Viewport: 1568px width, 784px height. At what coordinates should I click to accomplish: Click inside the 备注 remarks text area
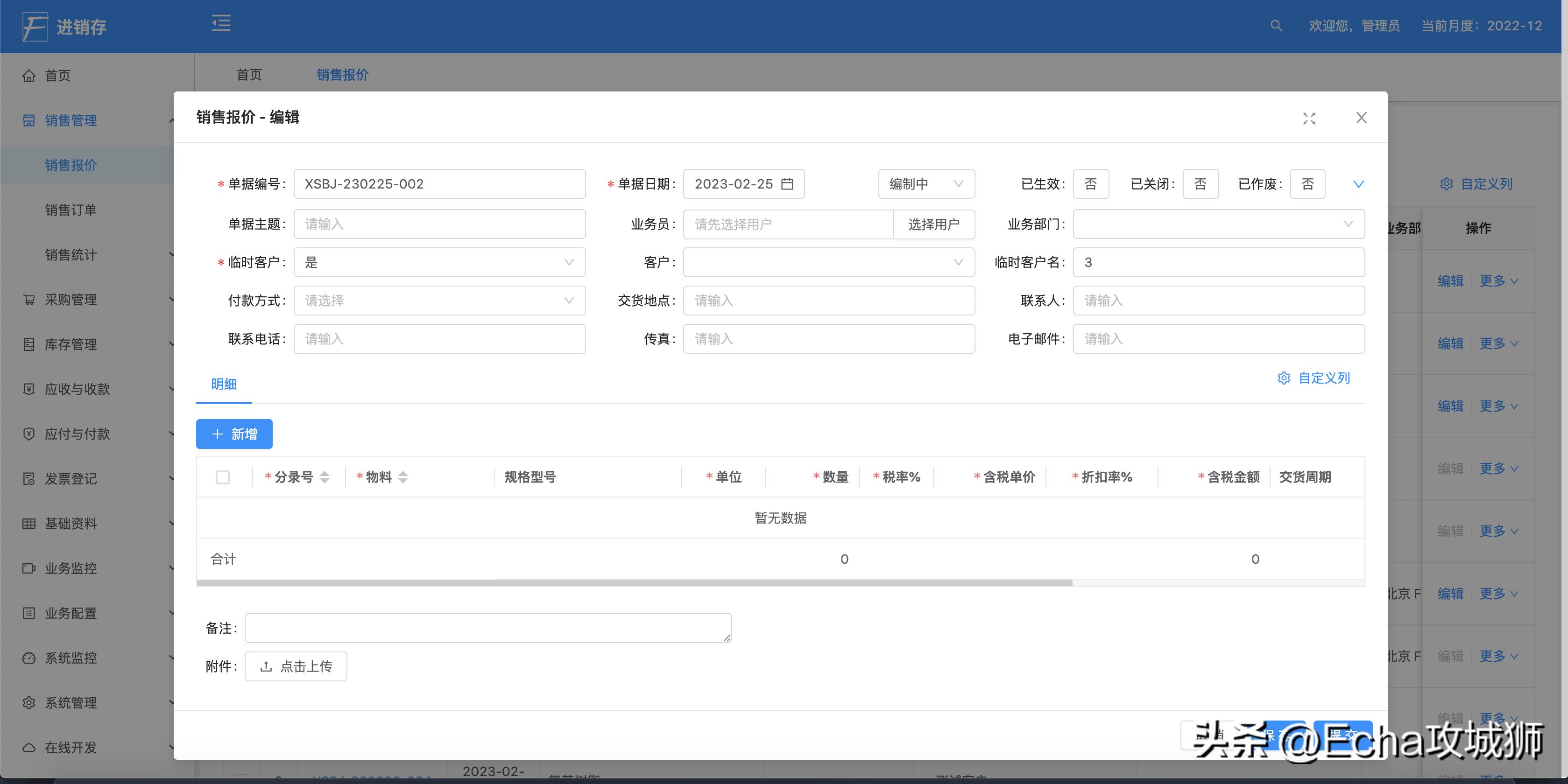[487, 628]
